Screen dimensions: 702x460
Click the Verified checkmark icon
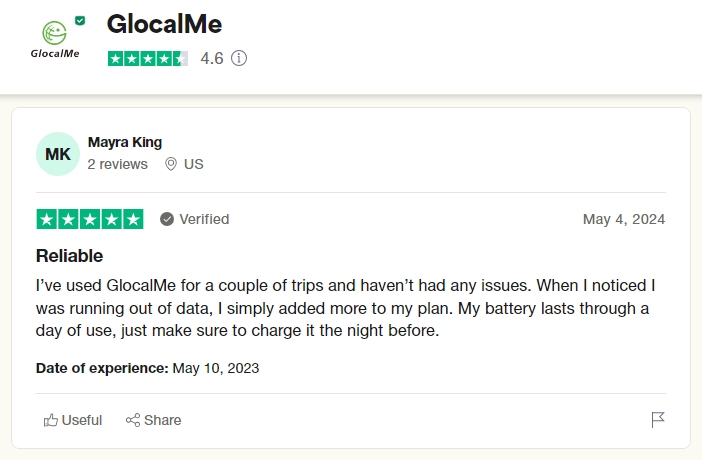click(x=167, y=219)
